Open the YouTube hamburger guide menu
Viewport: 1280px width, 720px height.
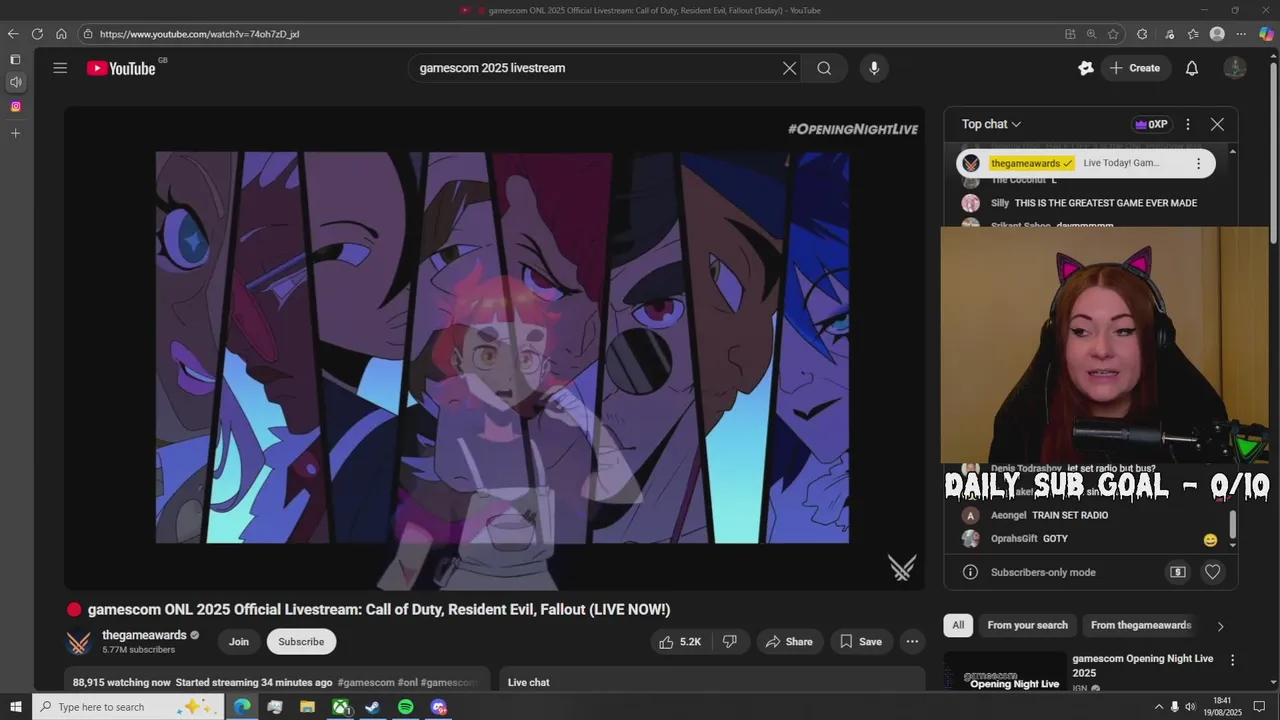click(60, 68)
